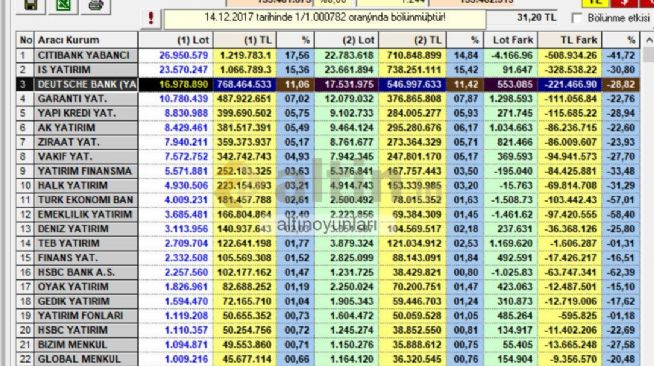Click the scrollbar up arrow
The image size is (654, 366).
649,40
